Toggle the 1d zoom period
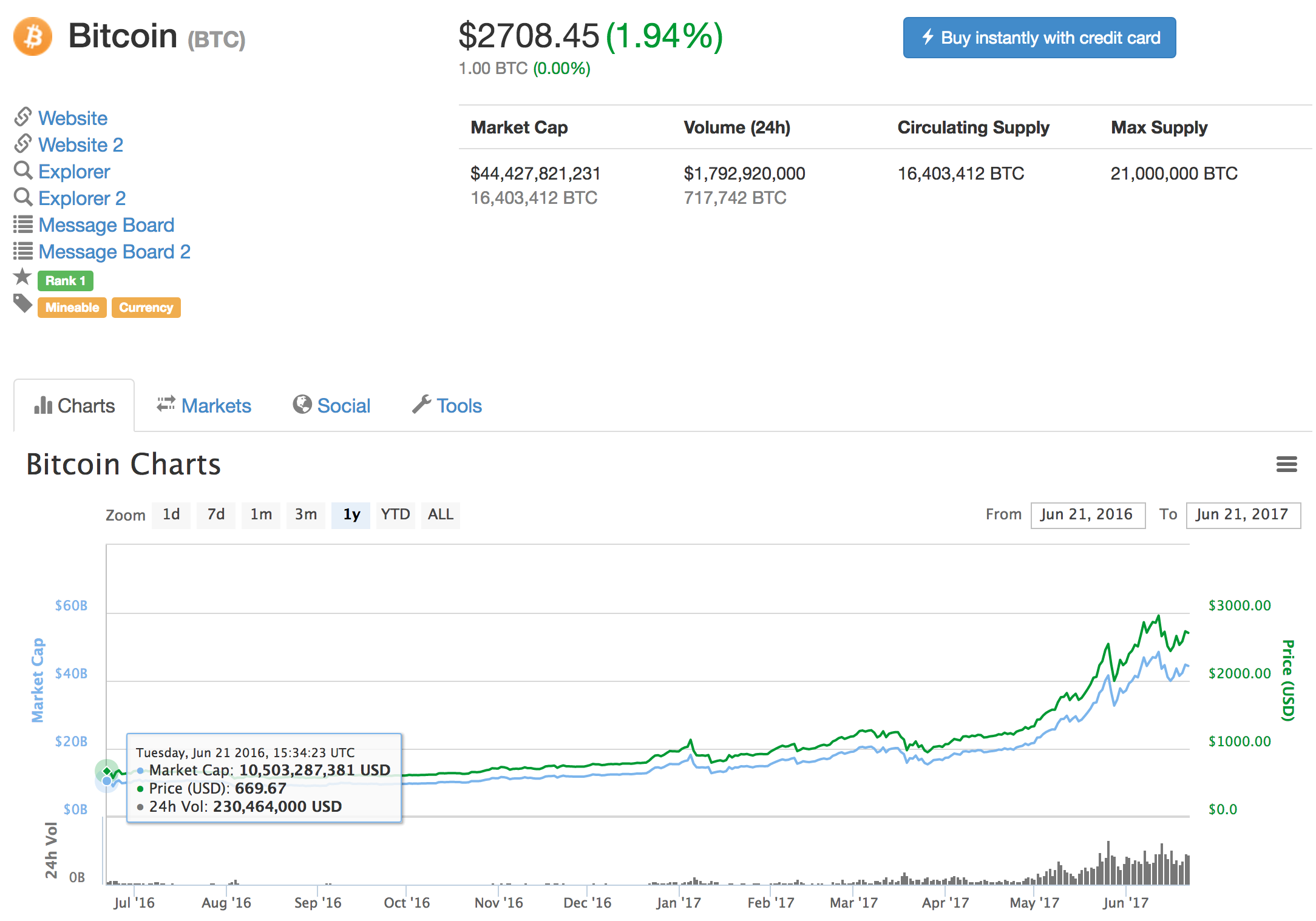 click(171, 514)
